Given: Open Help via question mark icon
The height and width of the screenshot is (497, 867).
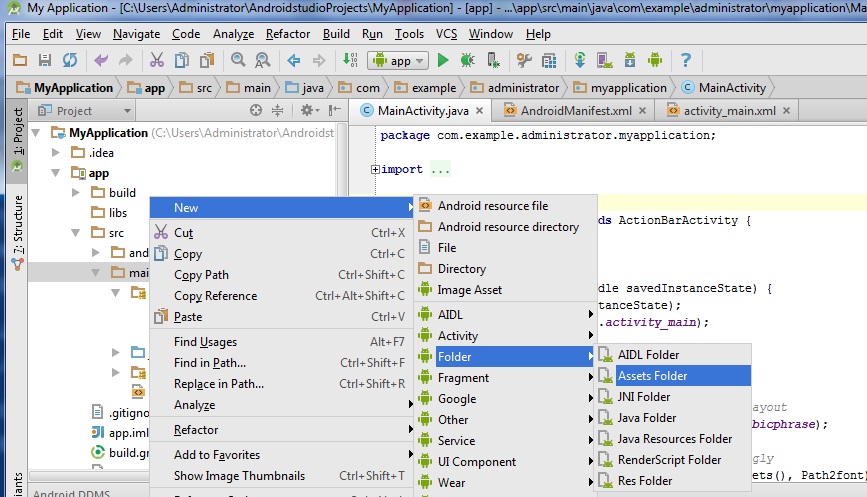Looking at the screenshot, I should [x=686, y=61].
